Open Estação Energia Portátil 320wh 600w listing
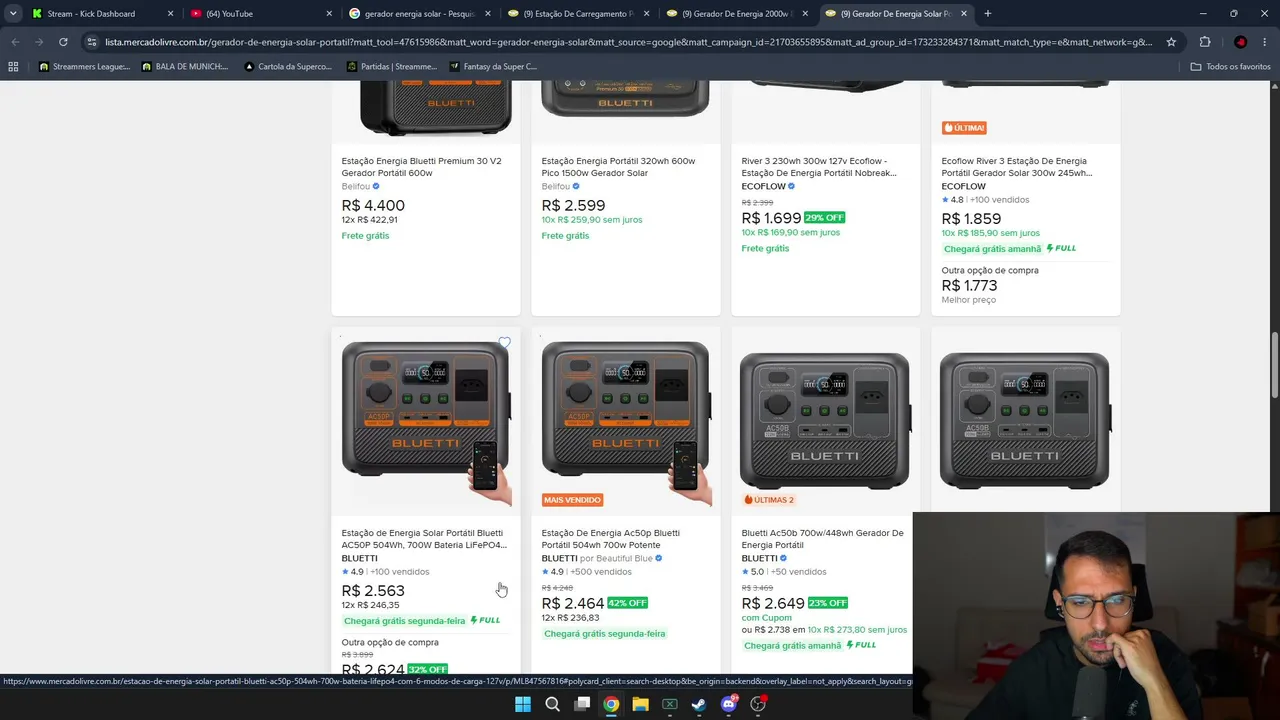 [x=618, y=167]
